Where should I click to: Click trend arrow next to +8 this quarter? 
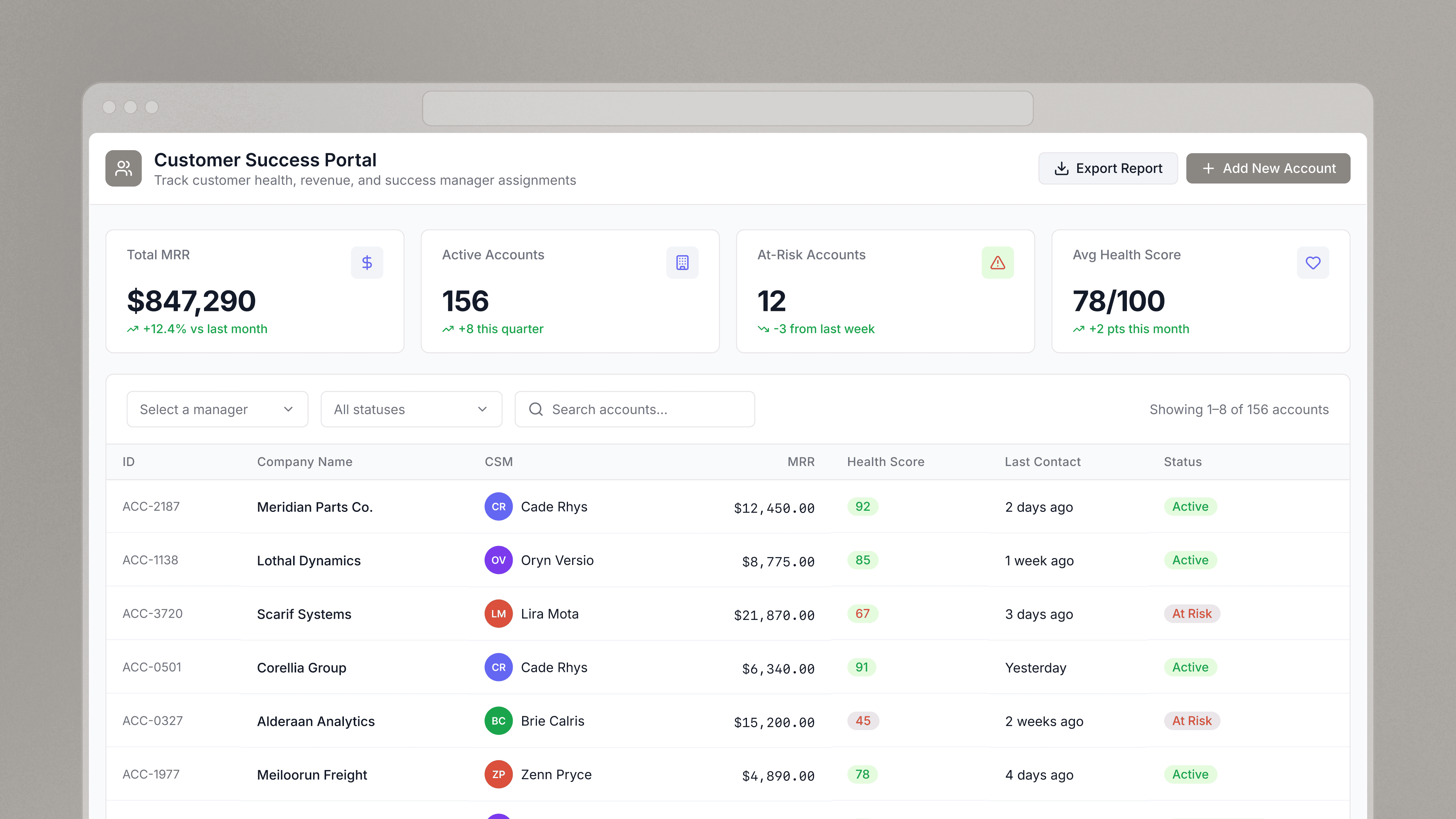(x=448, y=329)
